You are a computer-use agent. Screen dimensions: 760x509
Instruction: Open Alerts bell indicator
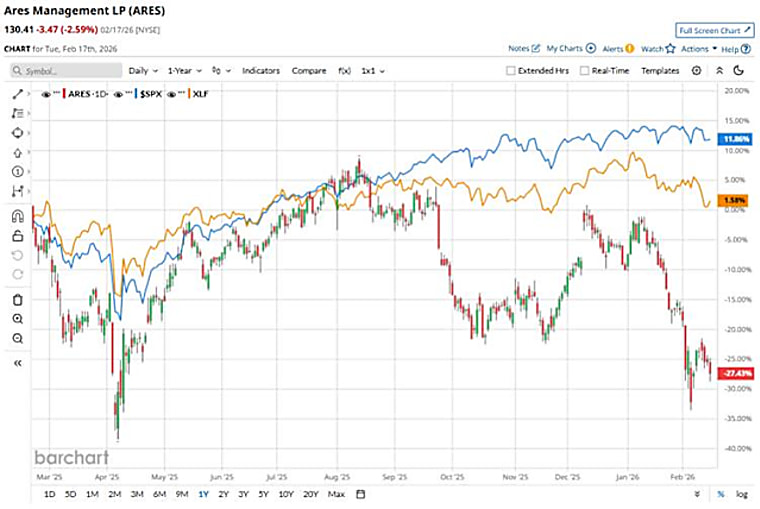(x=629, y=48)
